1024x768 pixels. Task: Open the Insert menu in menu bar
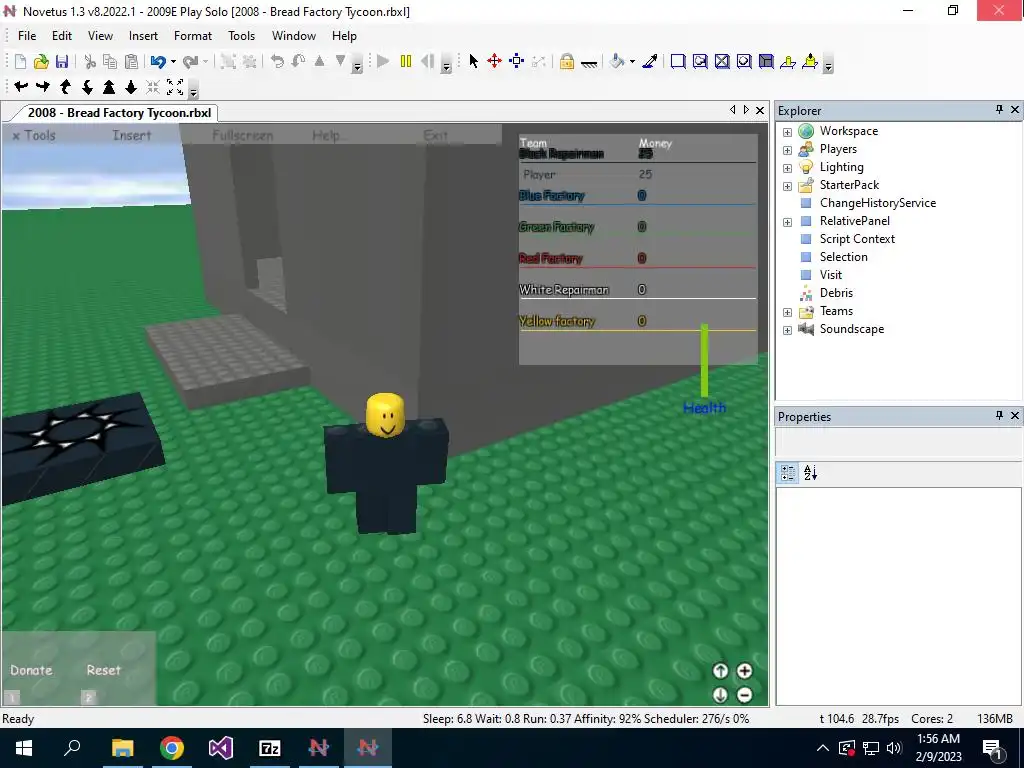(x=143, y=36)
